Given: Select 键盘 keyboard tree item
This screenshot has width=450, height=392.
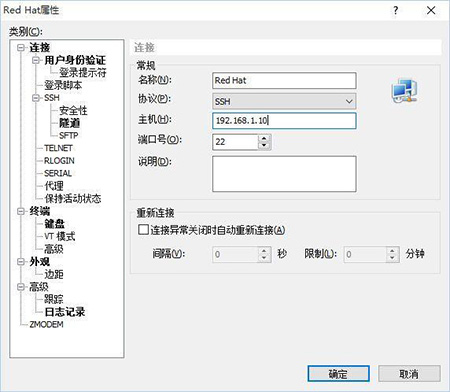Looking at the screenshot, I should click(54, 224).
